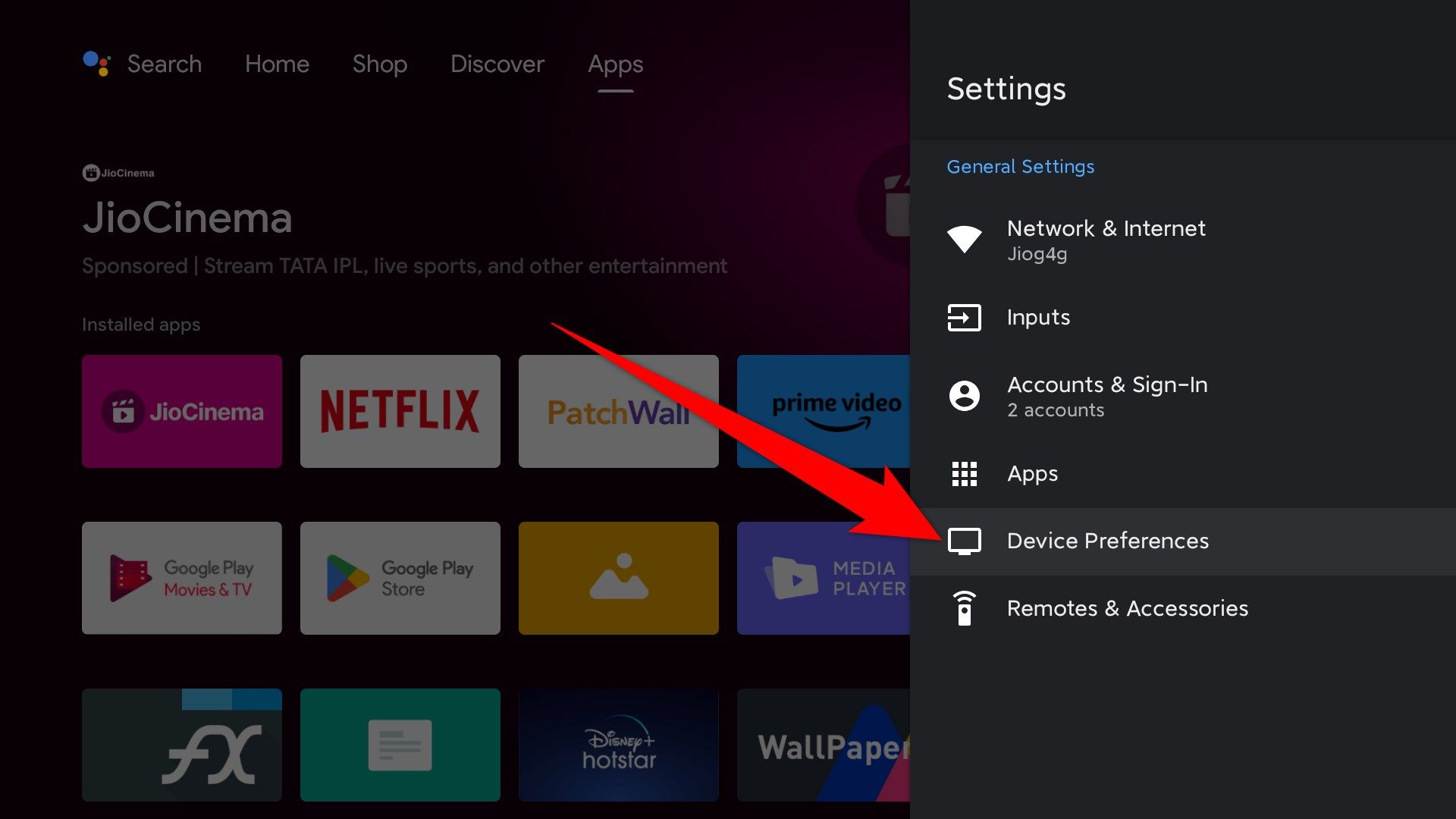Open Google Play Store
The image size is (1456, 819).
[400, 577]
